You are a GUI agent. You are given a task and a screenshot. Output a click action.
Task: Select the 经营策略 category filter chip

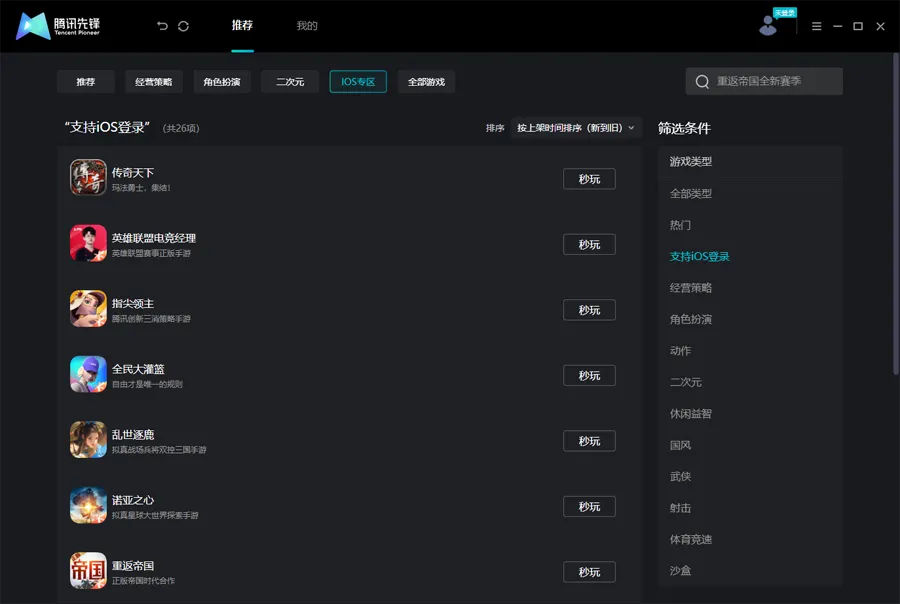click(154, 82)
